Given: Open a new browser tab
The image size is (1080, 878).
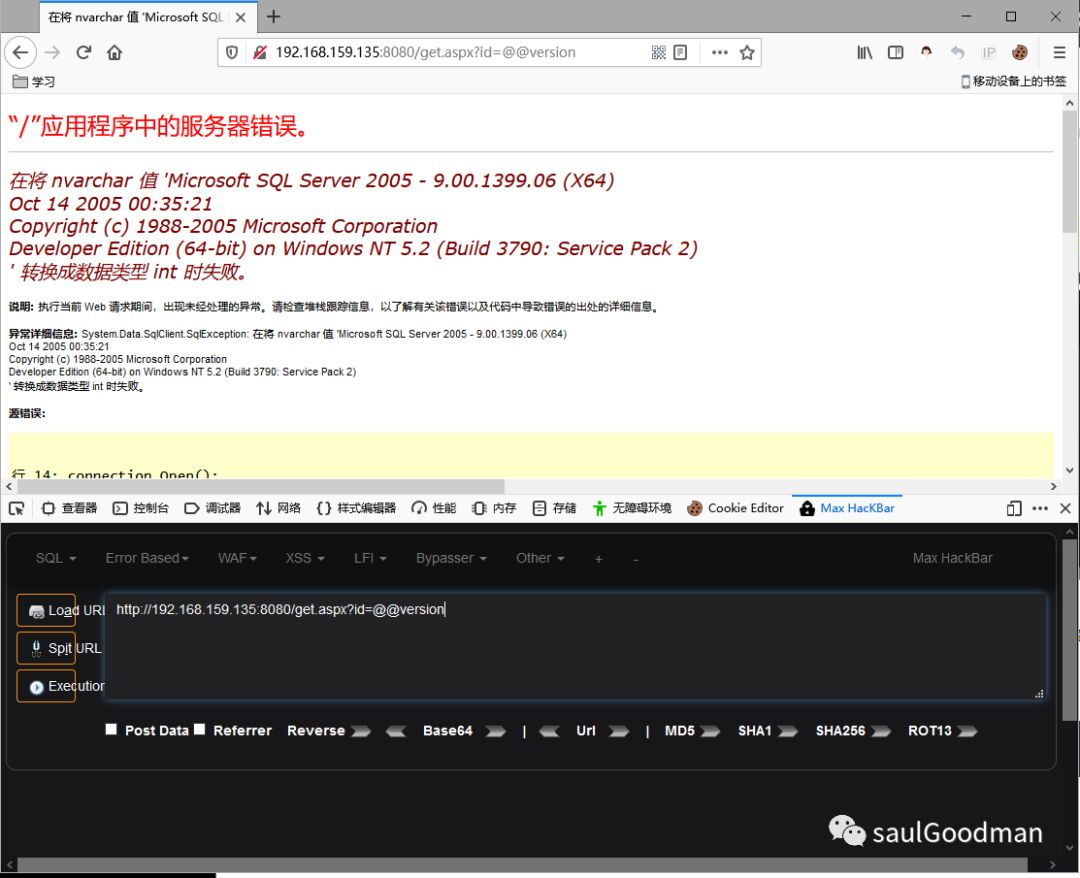Looking at the screenshot, I should (x=273, y=17).
